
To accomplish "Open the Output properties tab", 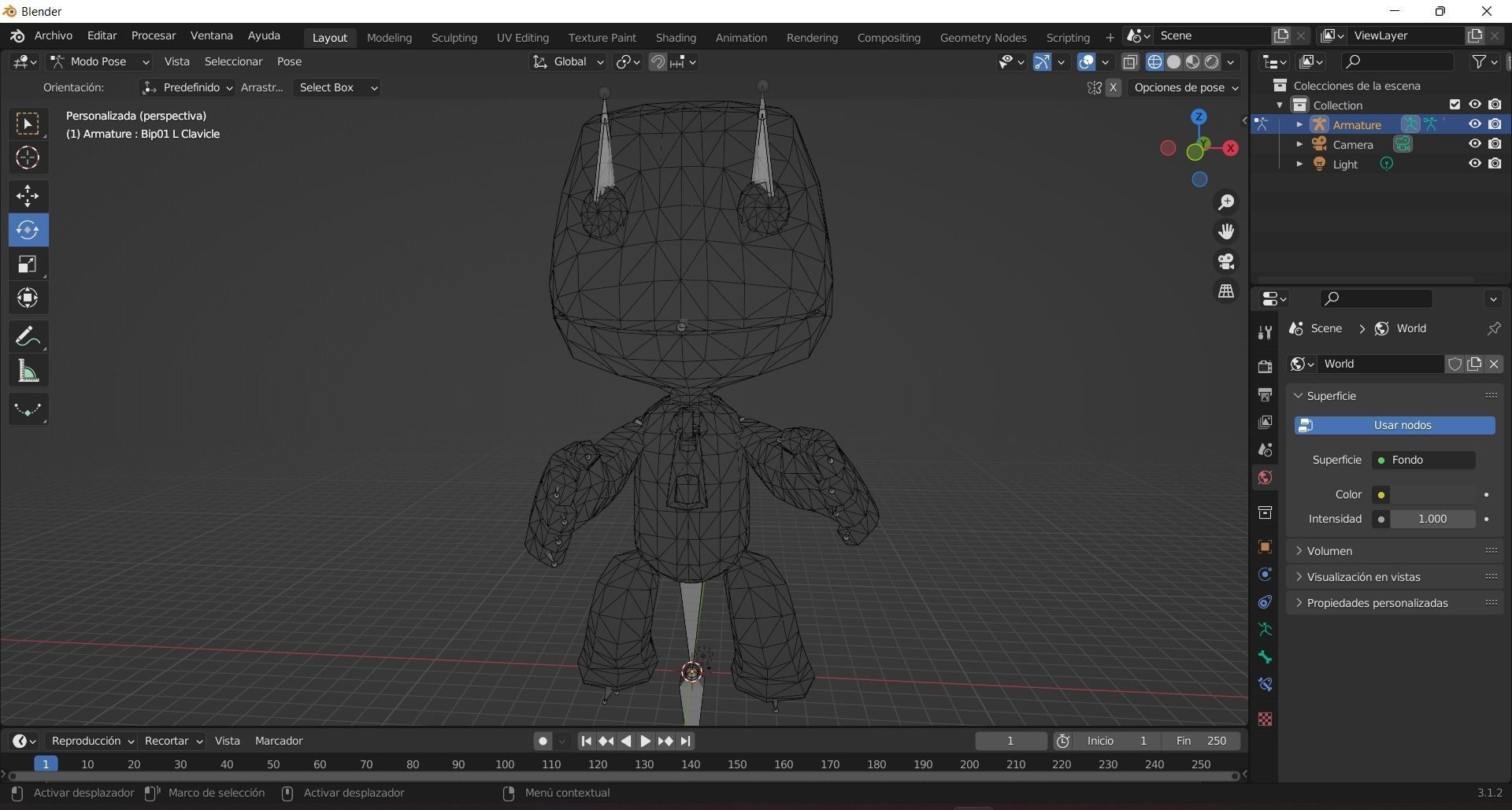I will (x=1265, y=394).
